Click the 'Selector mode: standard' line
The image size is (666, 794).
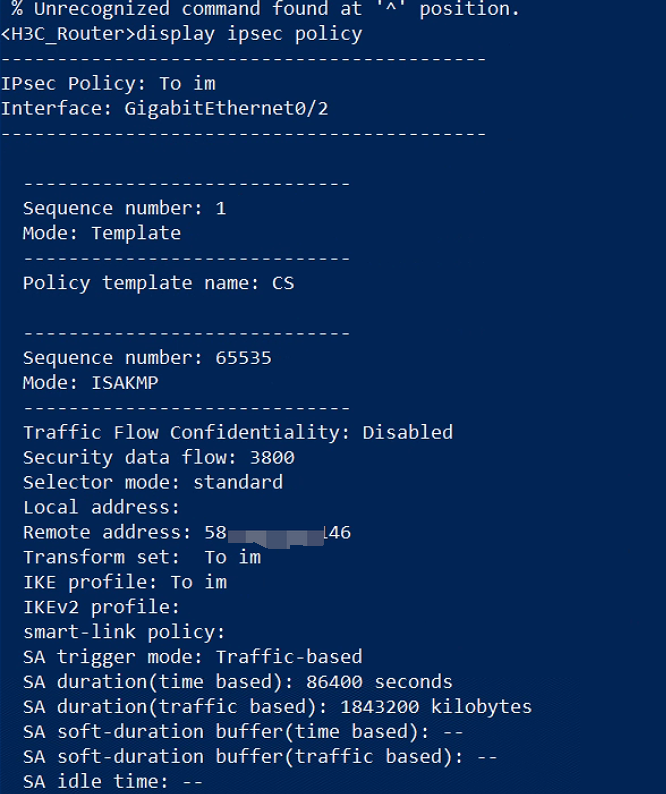click(153, 482)
